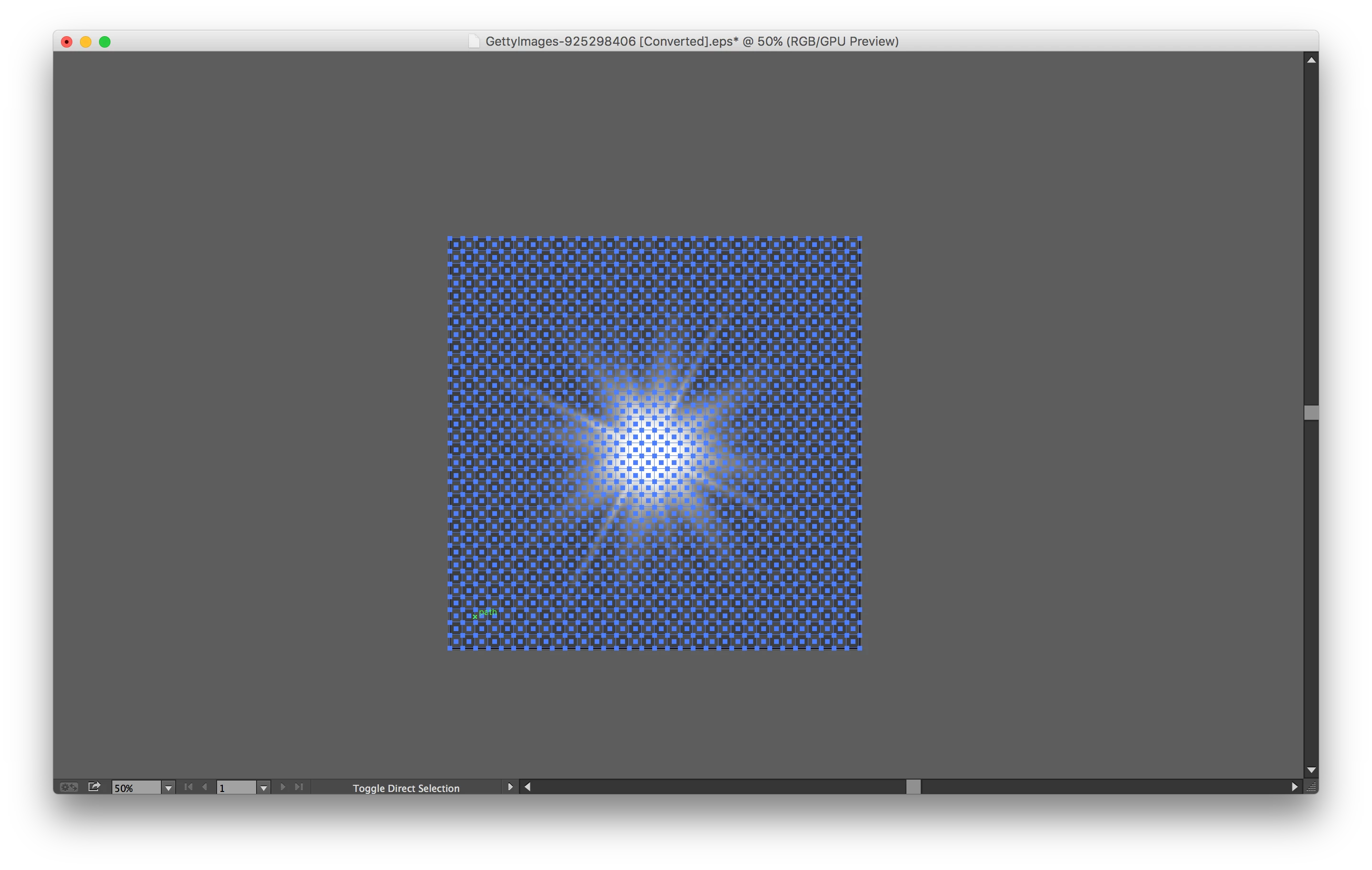This screenshot has height=870, width=1372.
Task: Click the document icon in title bar
Action: (x=474, y=41)
